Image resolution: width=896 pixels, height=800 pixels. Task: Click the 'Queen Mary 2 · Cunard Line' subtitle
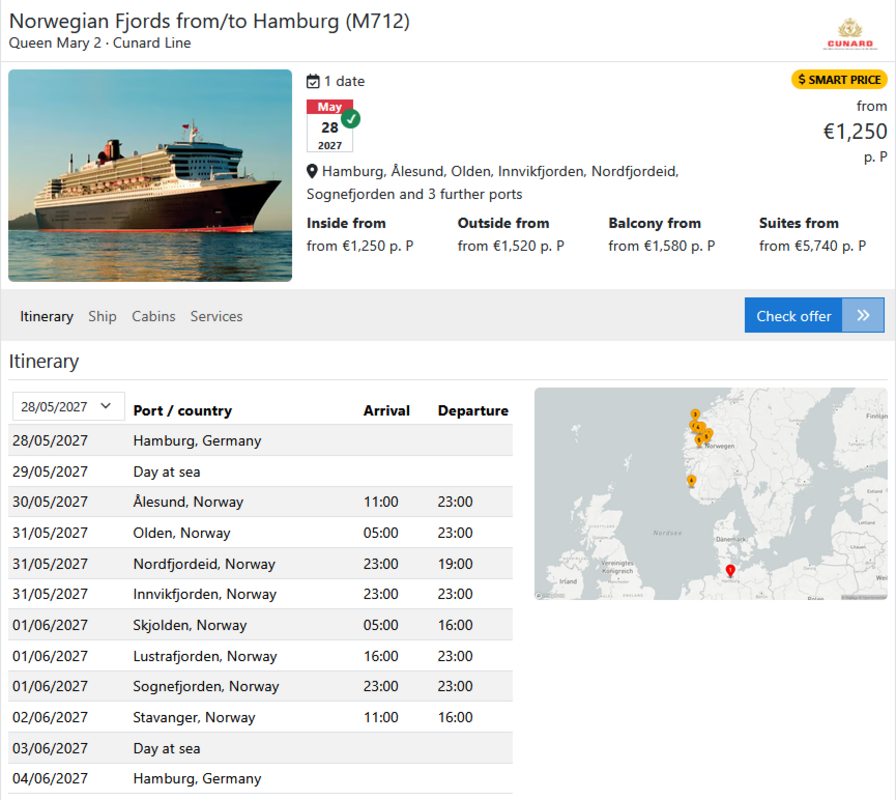[x=100, y=43]
